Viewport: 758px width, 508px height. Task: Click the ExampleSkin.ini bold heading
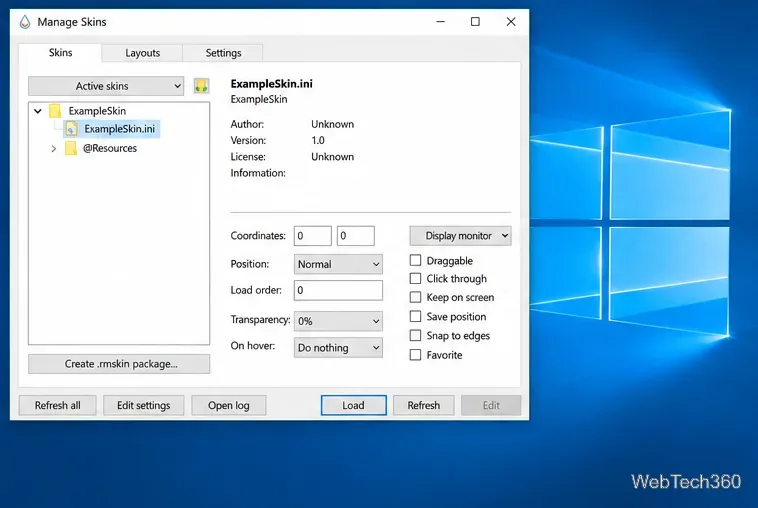pos(272,84)
